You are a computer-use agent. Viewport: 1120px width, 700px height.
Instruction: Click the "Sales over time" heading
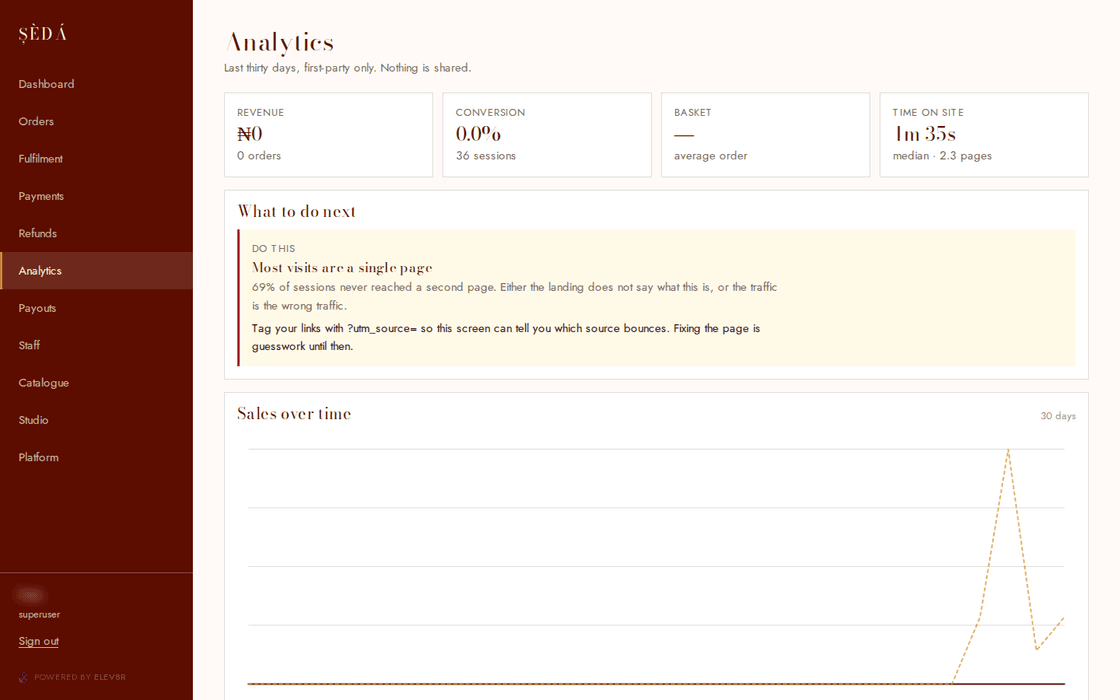coord(294,414)
